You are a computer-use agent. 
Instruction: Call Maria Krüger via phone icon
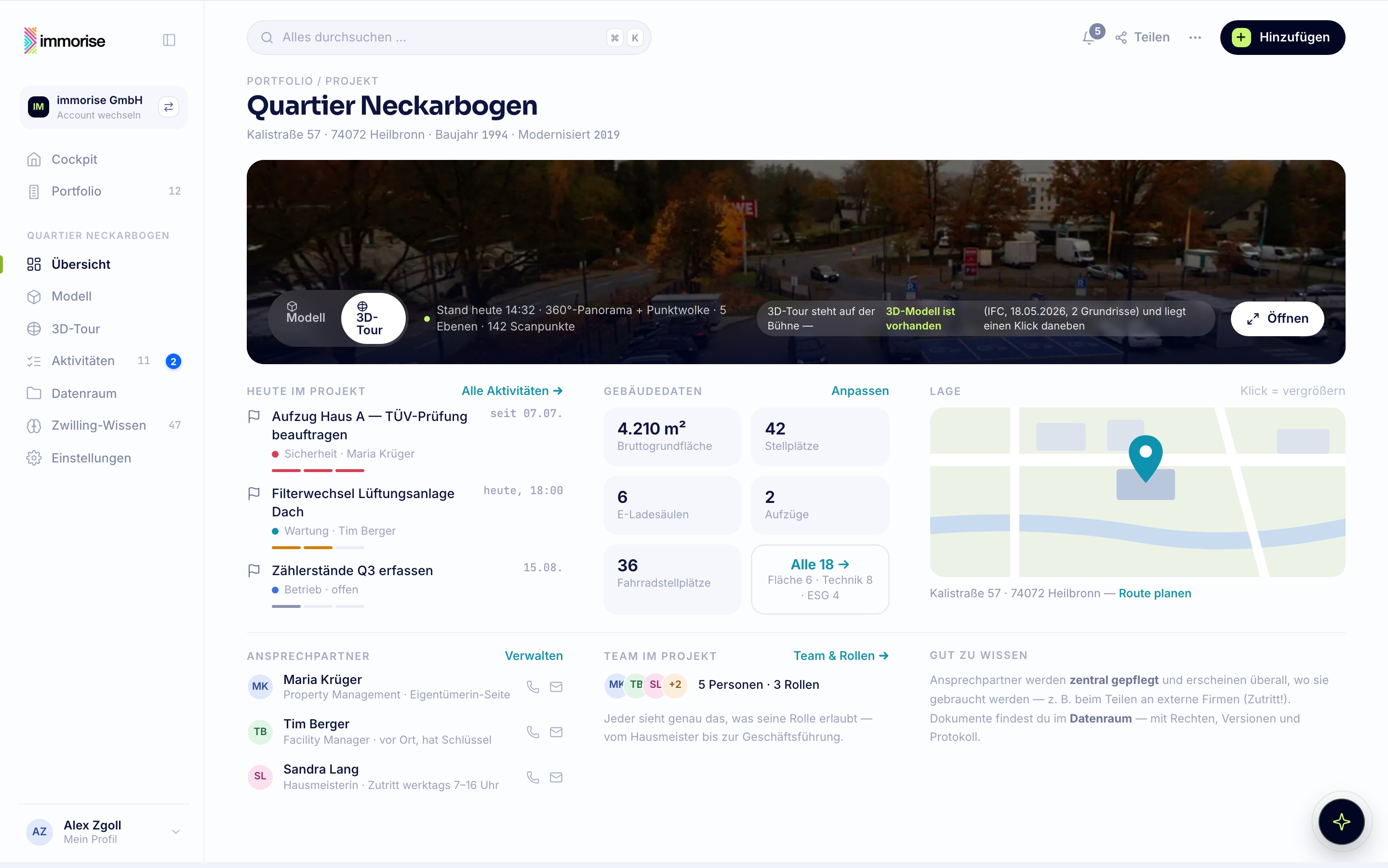pos(533,686)
